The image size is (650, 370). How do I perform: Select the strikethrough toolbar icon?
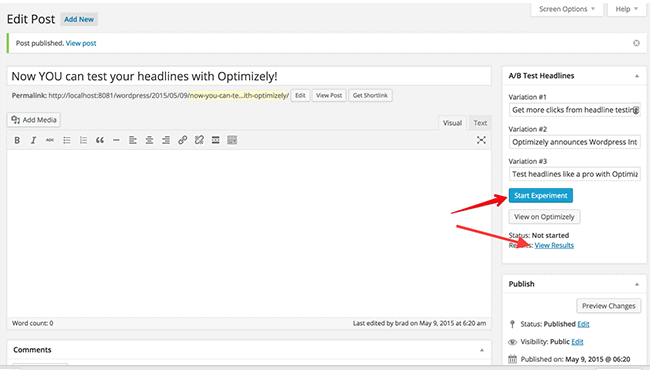tap(50, 140)
